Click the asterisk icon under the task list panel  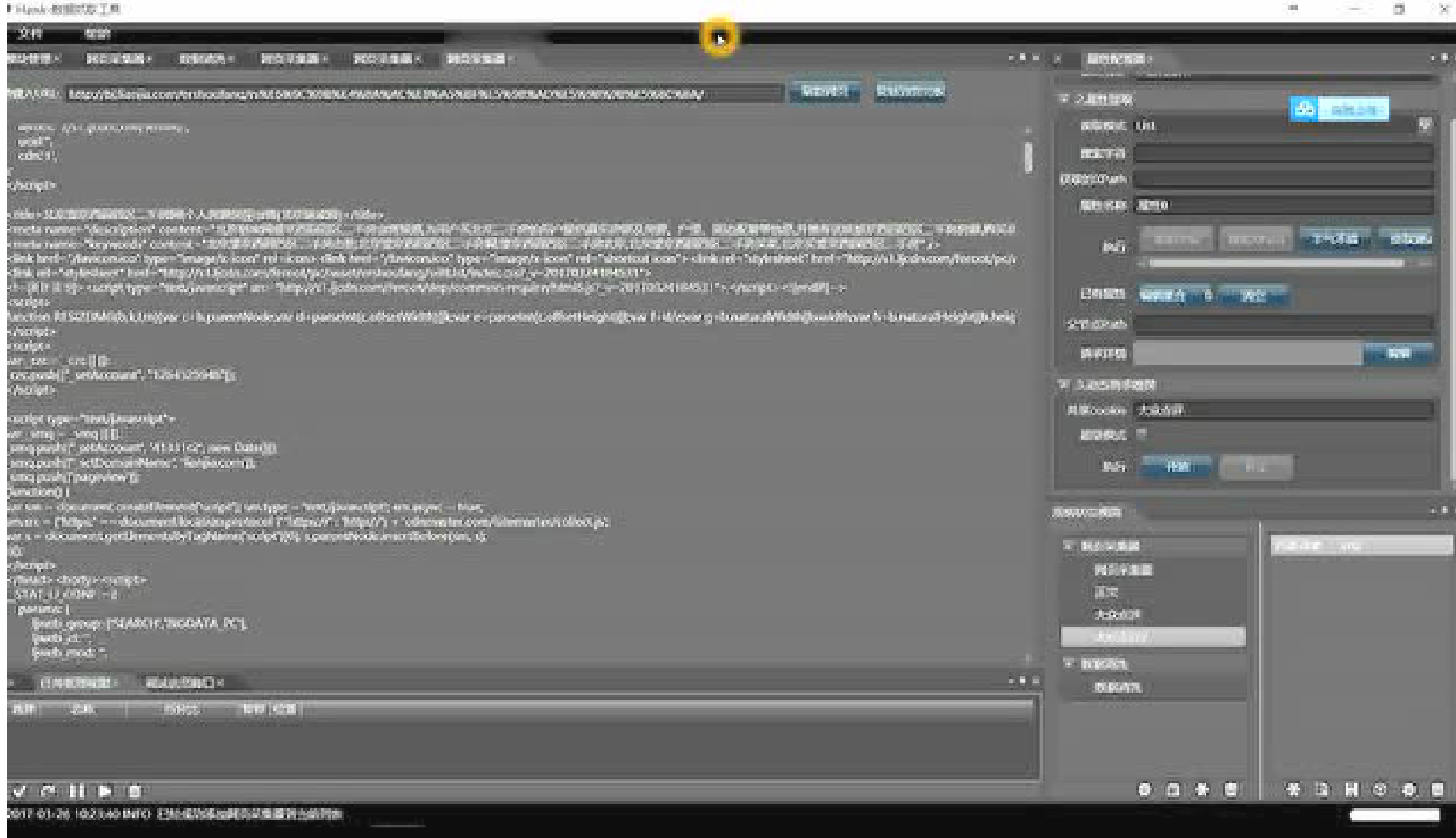pos(1293,789)
